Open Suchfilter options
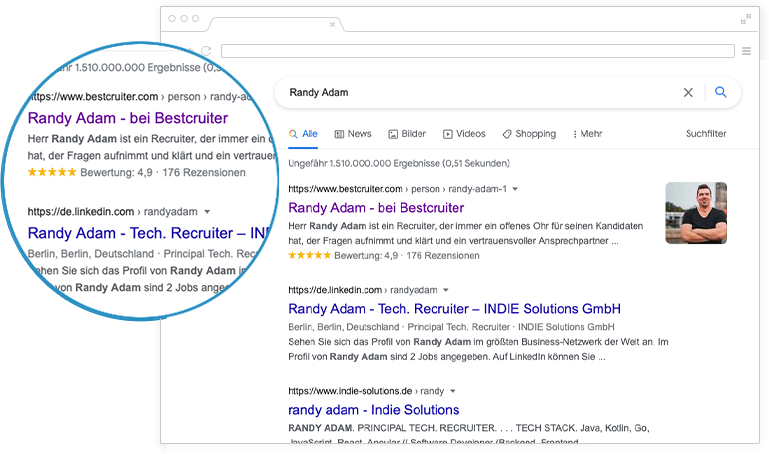Image resolution: width=769 pixels, height=454 pixels. point(706,134)
